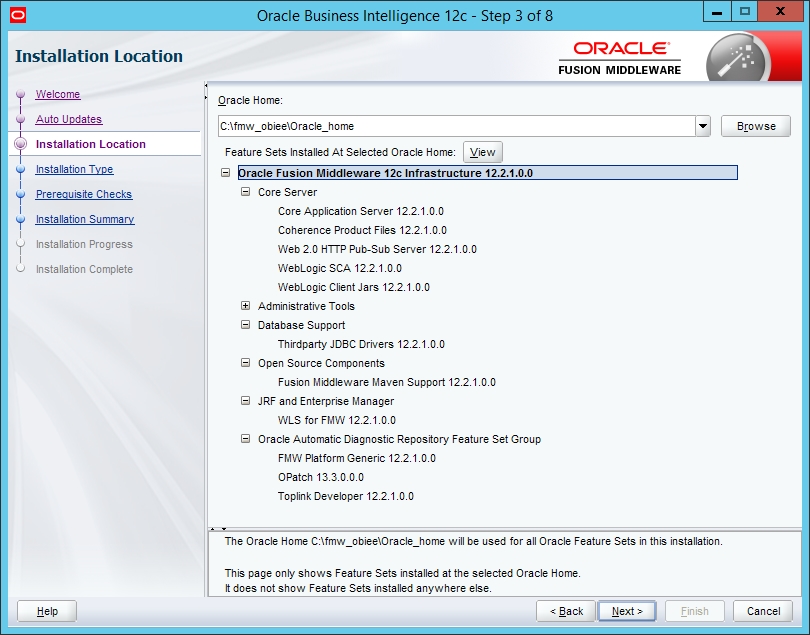Expand the Administrative Tools node
This screenshot has height=635, width=810.
[x=245, y=306]
